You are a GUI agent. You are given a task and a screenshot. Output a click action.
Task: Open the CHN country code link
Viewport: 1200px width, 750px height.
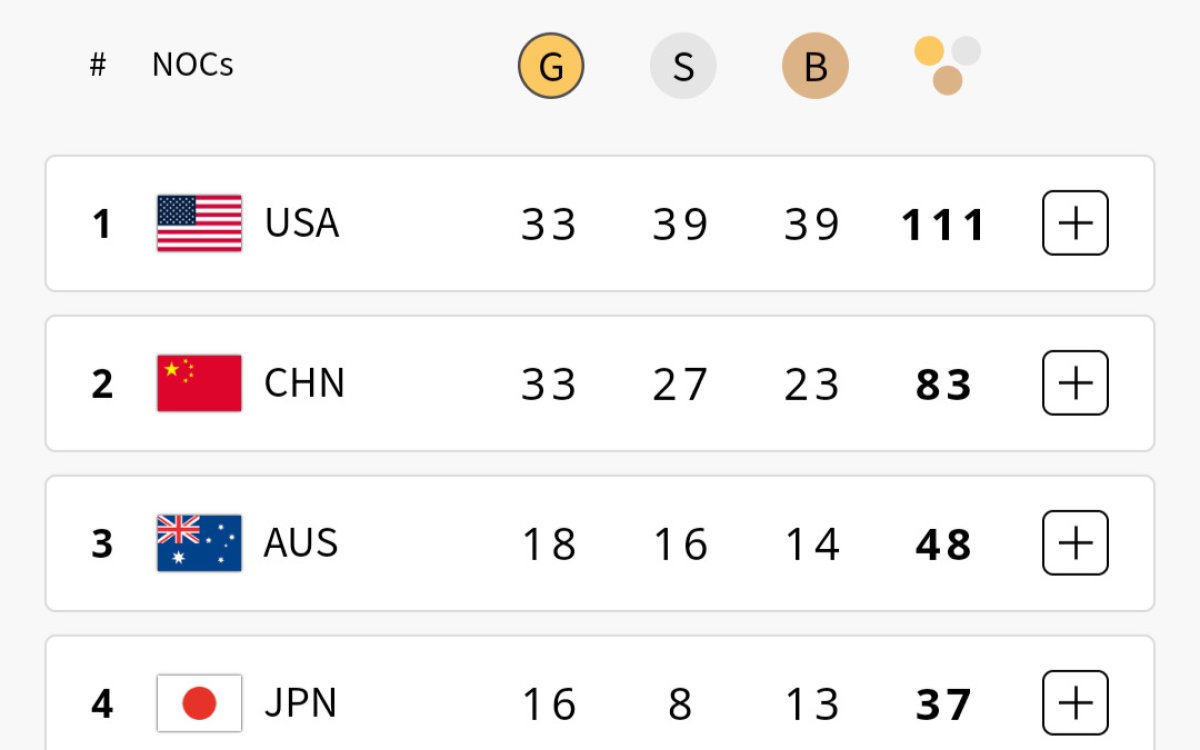tap(304, 383)
